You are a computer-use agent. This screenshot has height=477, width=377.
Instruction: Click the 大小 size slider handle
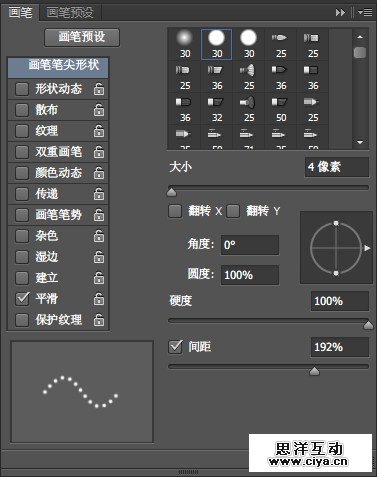point(171,192)
